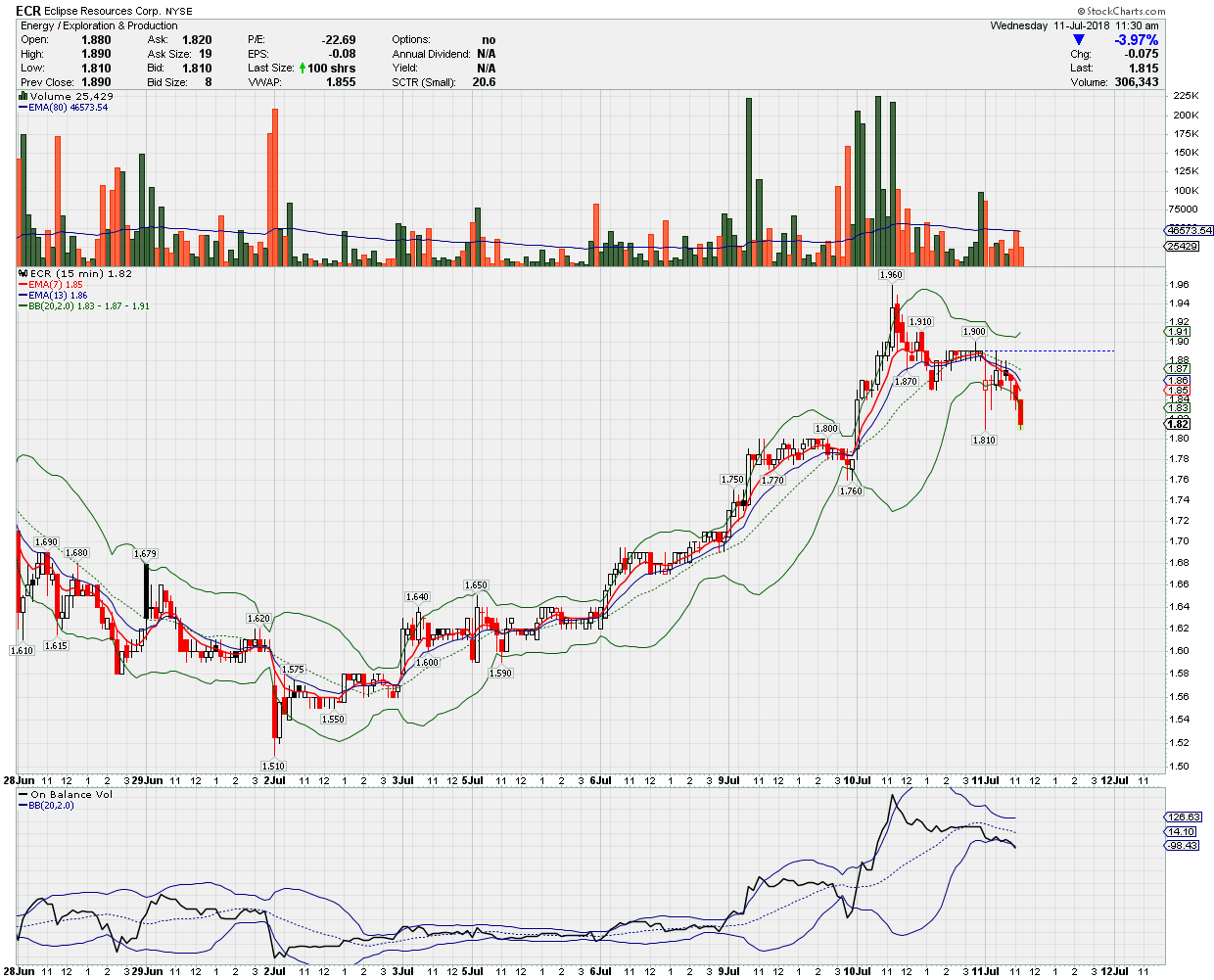Click 5Jul on the On Balance Vol date axis
Image resolution: width=1214 pixels, height=980 pixels.
473,971
